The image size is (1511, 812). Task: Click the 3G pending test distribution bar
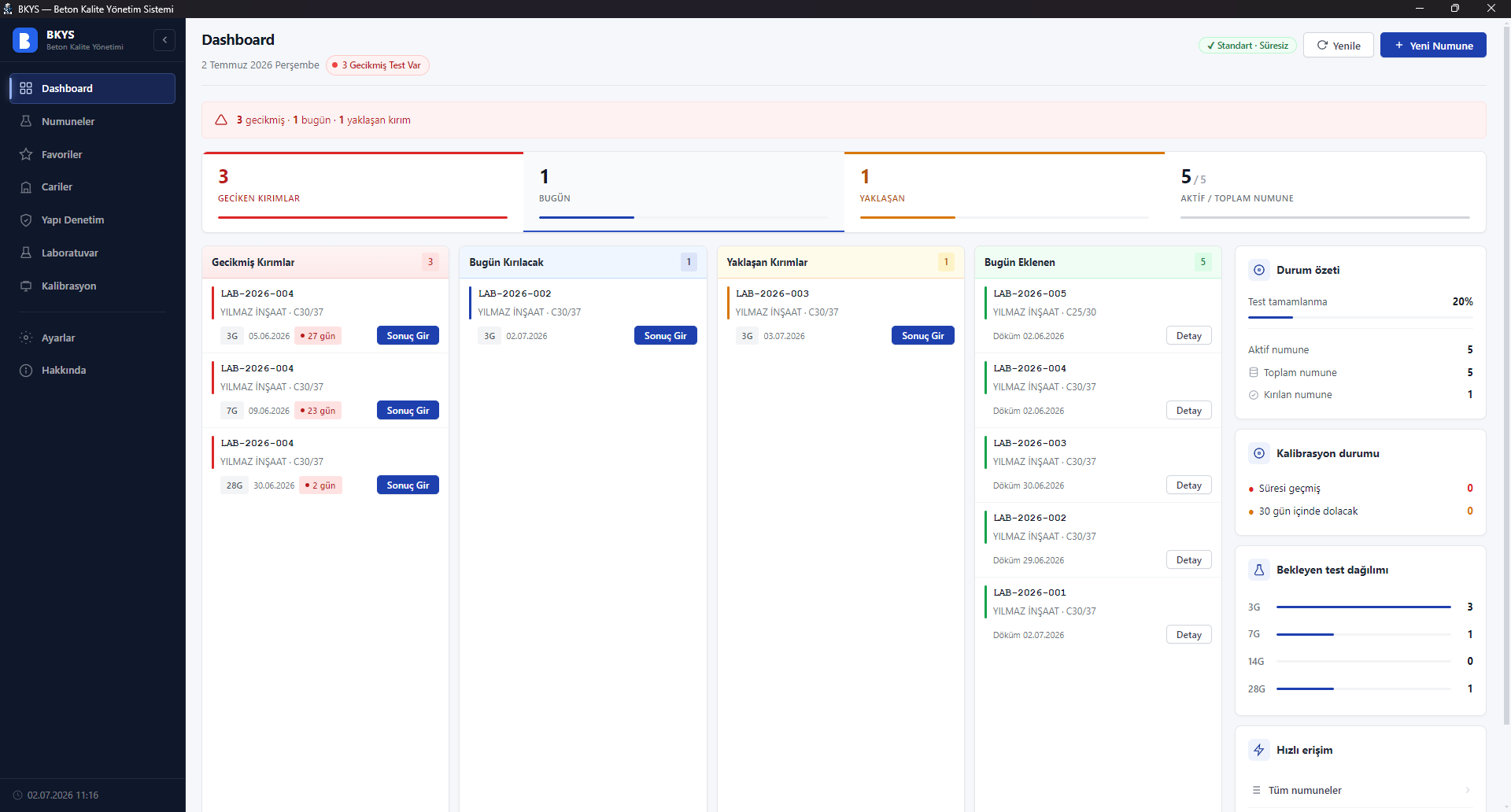(x=1363, y=607)
